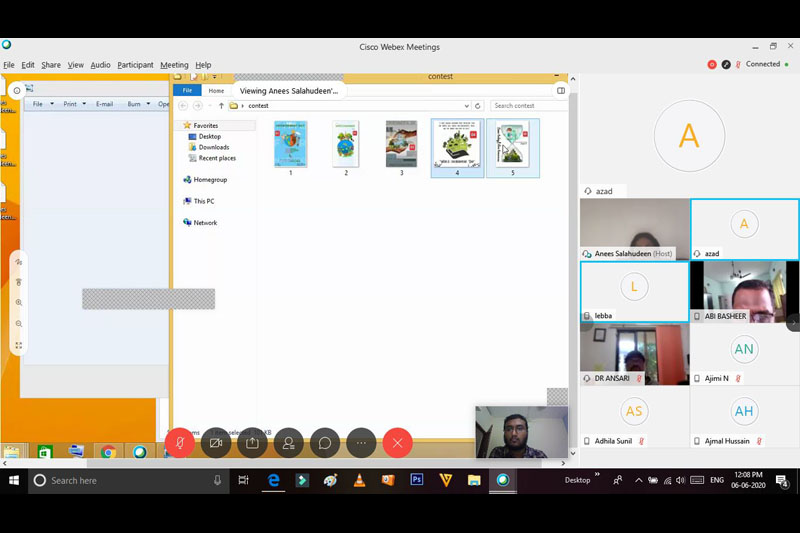800x533 pixels.
Task: Open the Chat panel
Action: (x=325, y=442)
